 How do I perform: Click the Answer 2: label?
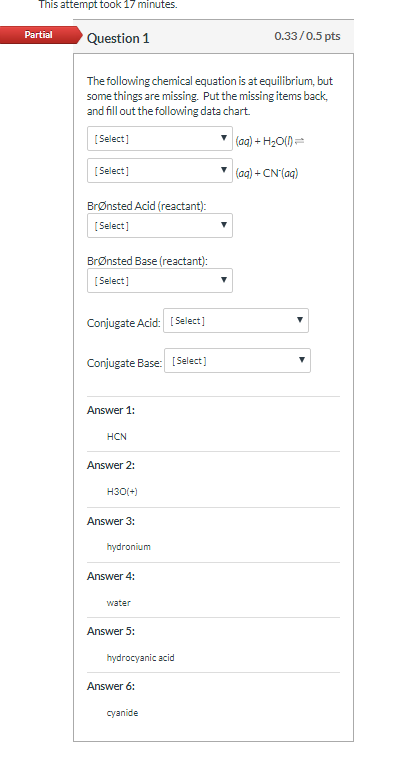(x=111, y=465)
